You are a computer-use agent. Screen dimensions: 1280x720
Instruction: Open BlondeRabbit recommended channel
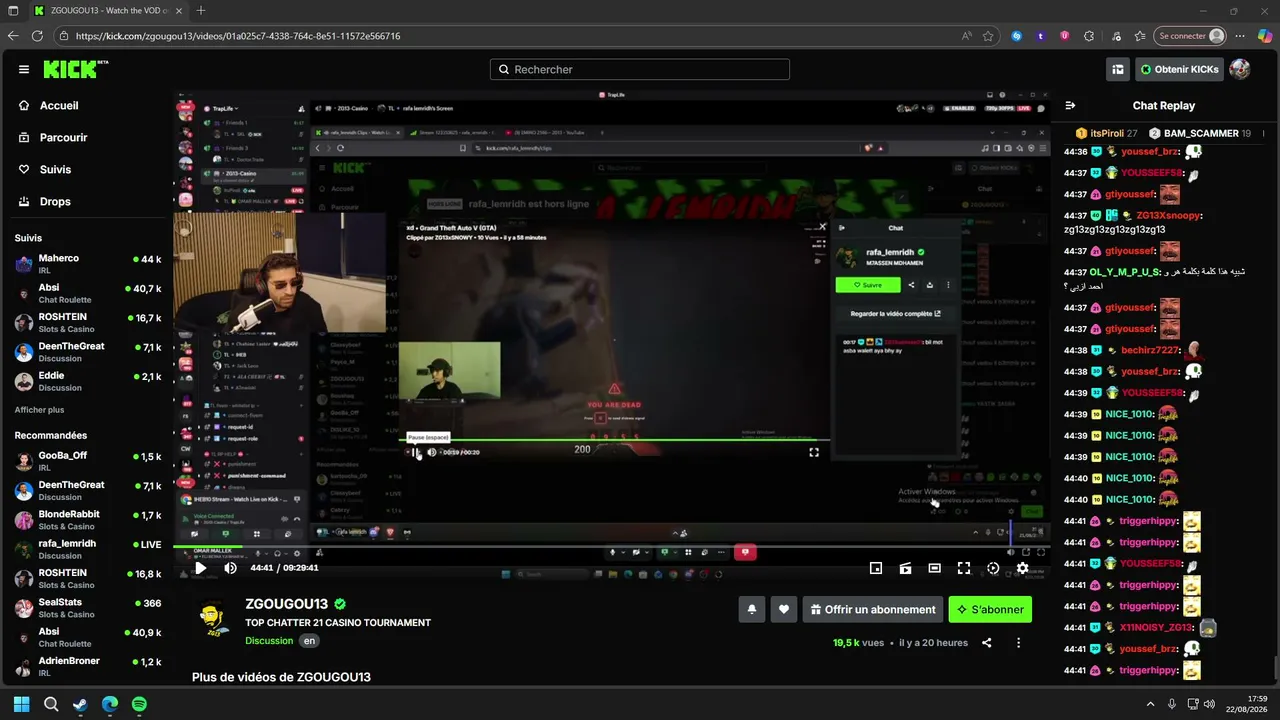click(x=87, y=519)
